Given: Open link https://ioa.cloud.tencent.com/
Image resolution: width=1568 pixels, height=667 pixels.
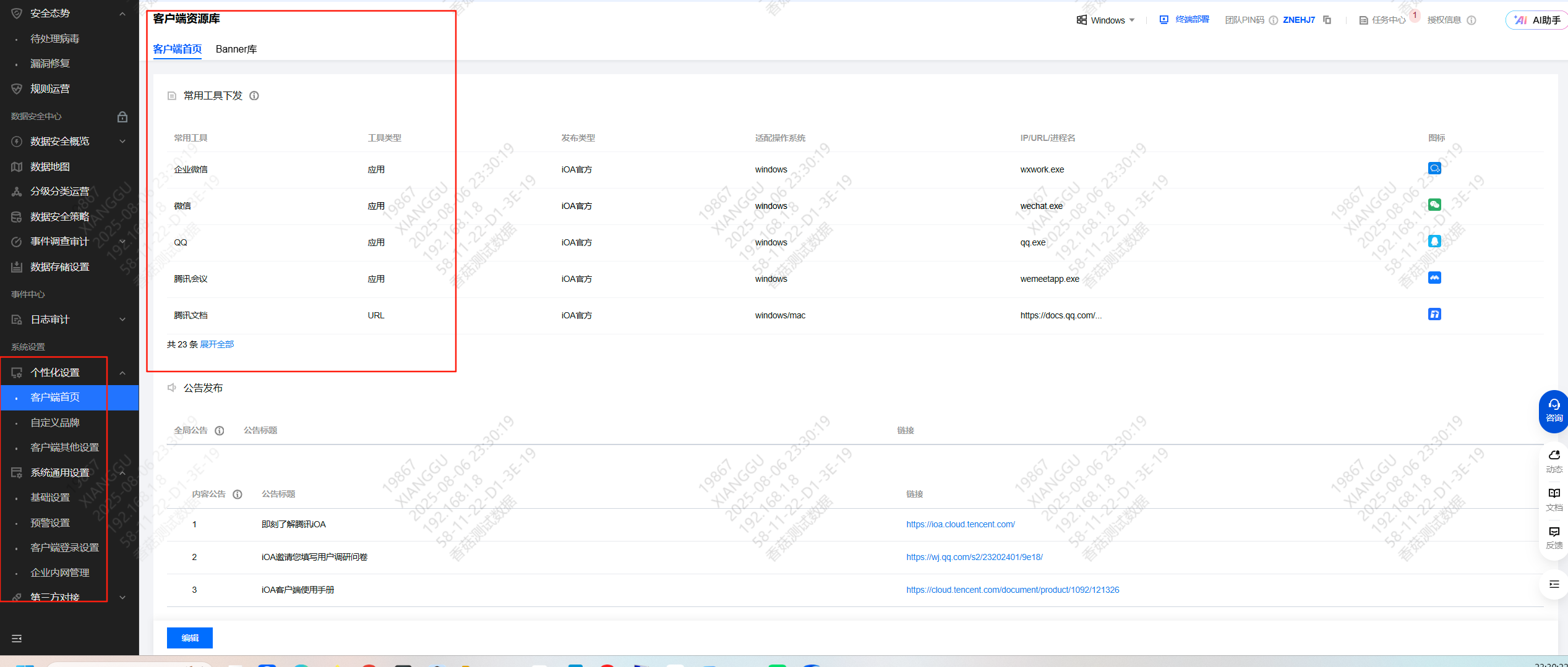Looking at the screenshot, I should pyautogui.click(x=961, y=524).
